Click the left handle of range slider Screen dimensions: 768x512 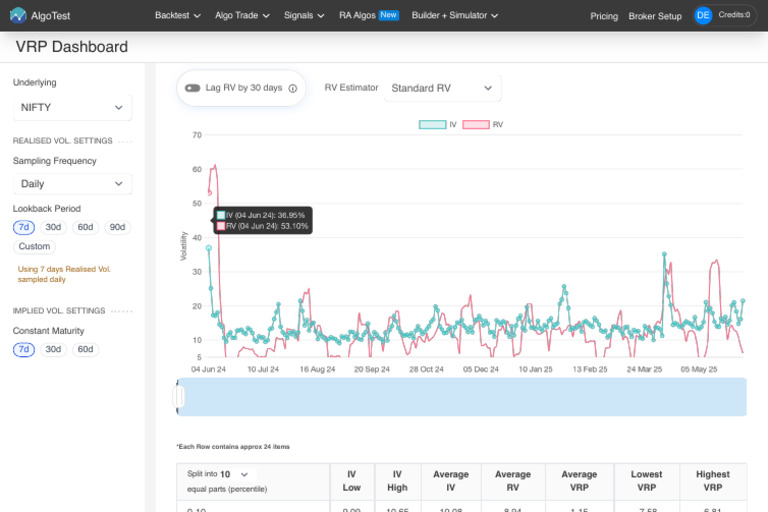pyautogui.click(x=179, y=396)
